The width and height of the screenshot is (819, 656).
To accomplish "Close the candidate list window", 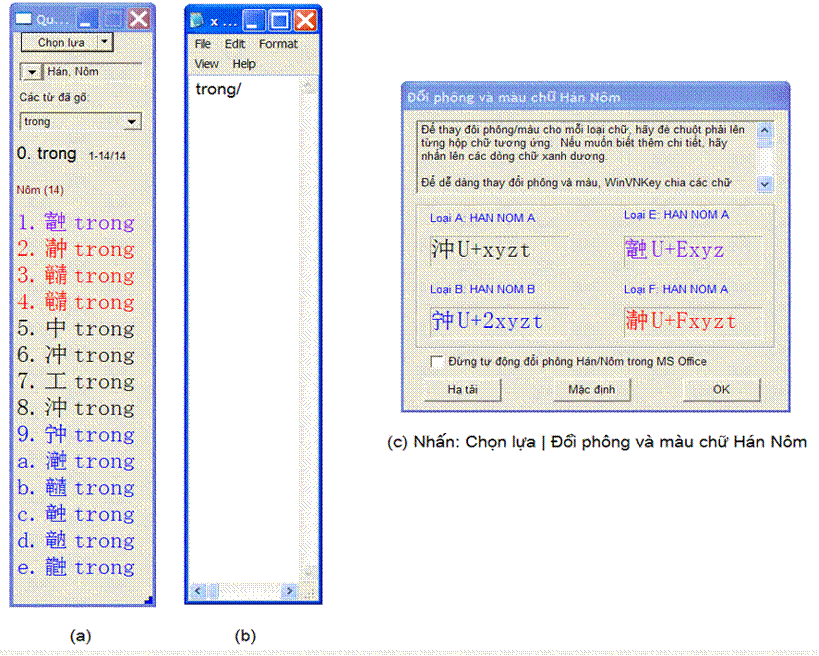I will click(x=139, y=19).
